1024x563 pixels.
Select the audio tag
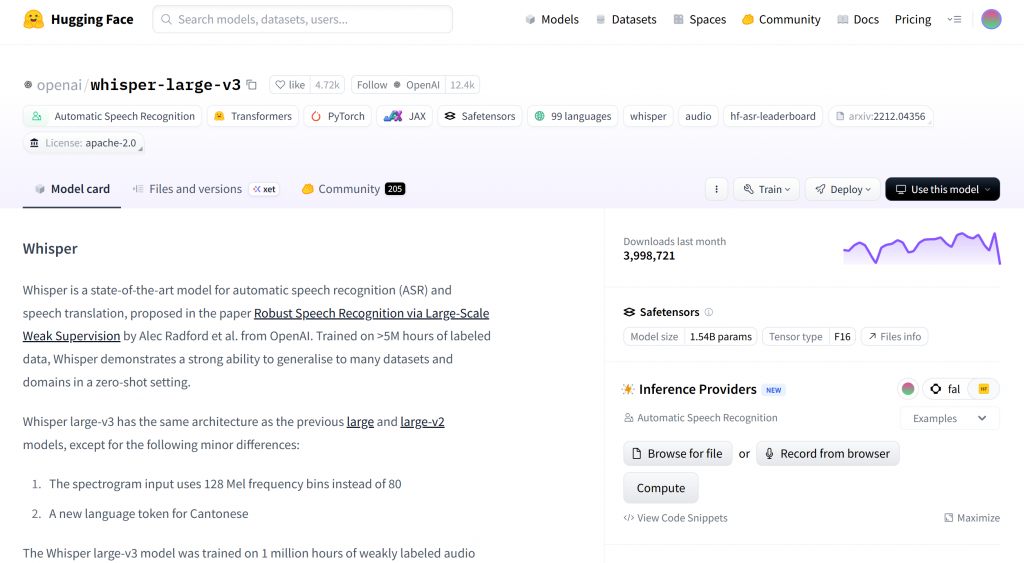[698, 116]
